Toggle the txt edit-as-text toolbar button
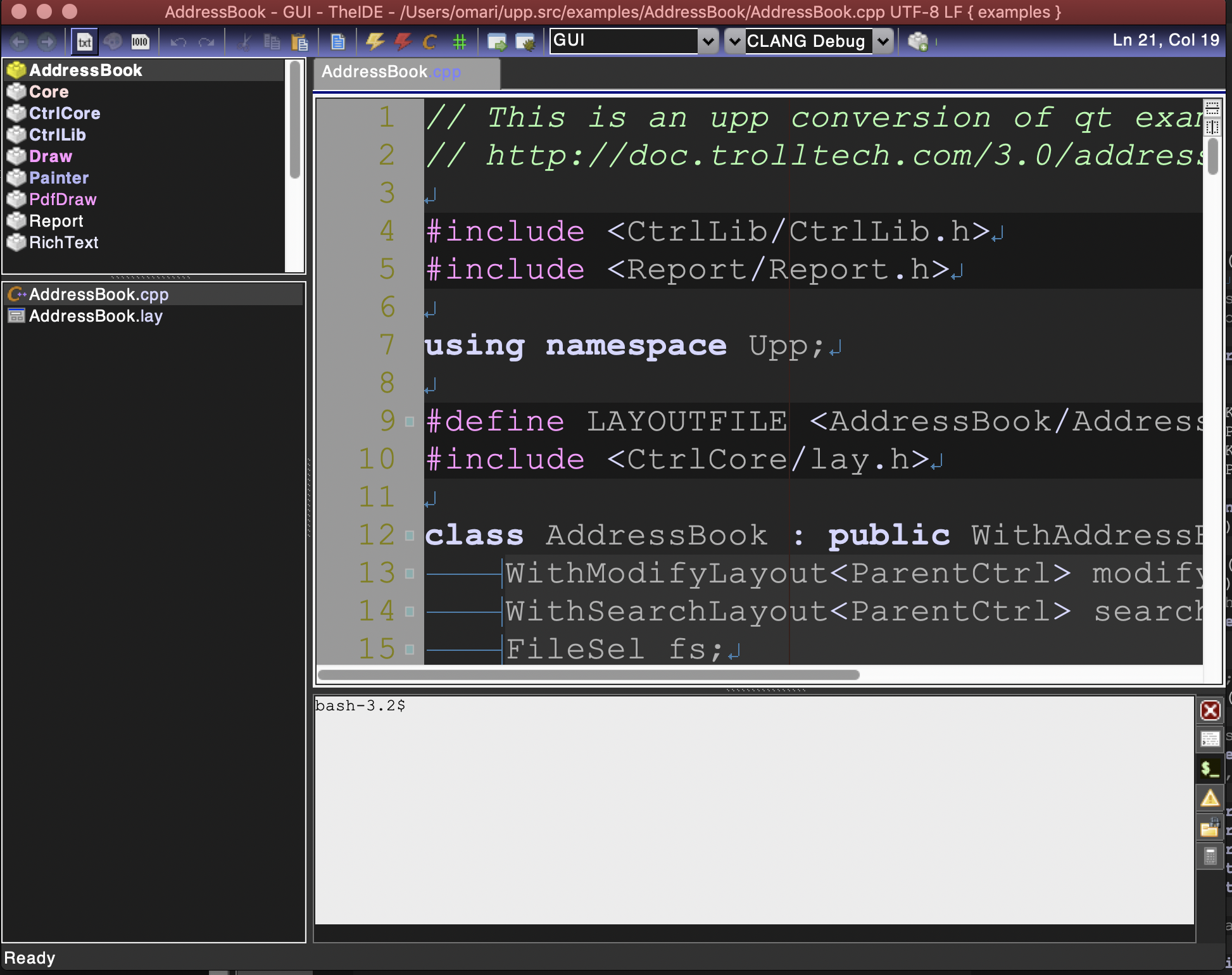 (x=84, y=42)
